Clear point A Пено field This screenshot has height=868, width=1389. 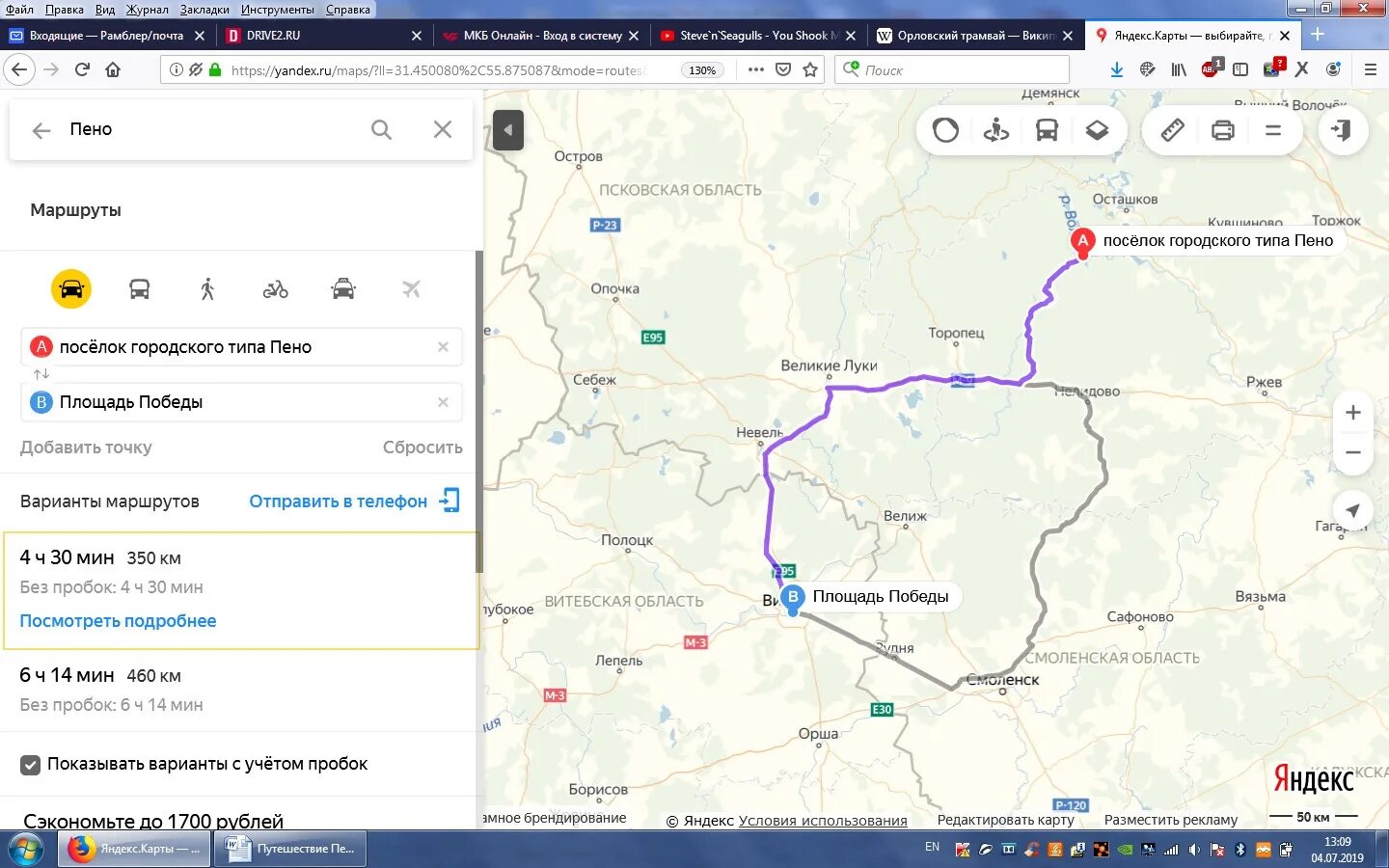[443, 347]
